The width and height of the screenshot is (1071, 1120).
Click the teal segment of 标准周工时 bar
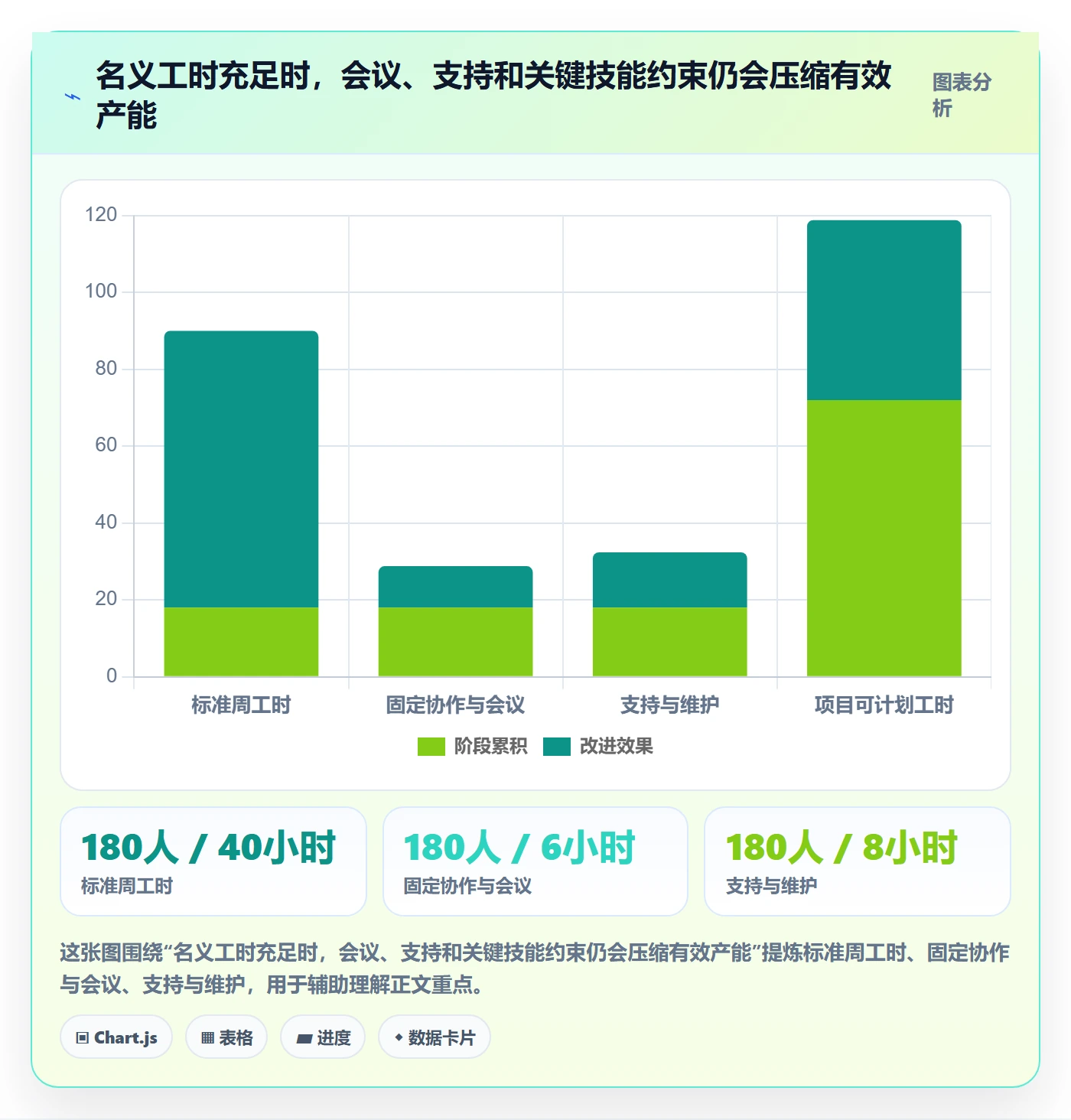pos(241,469)
